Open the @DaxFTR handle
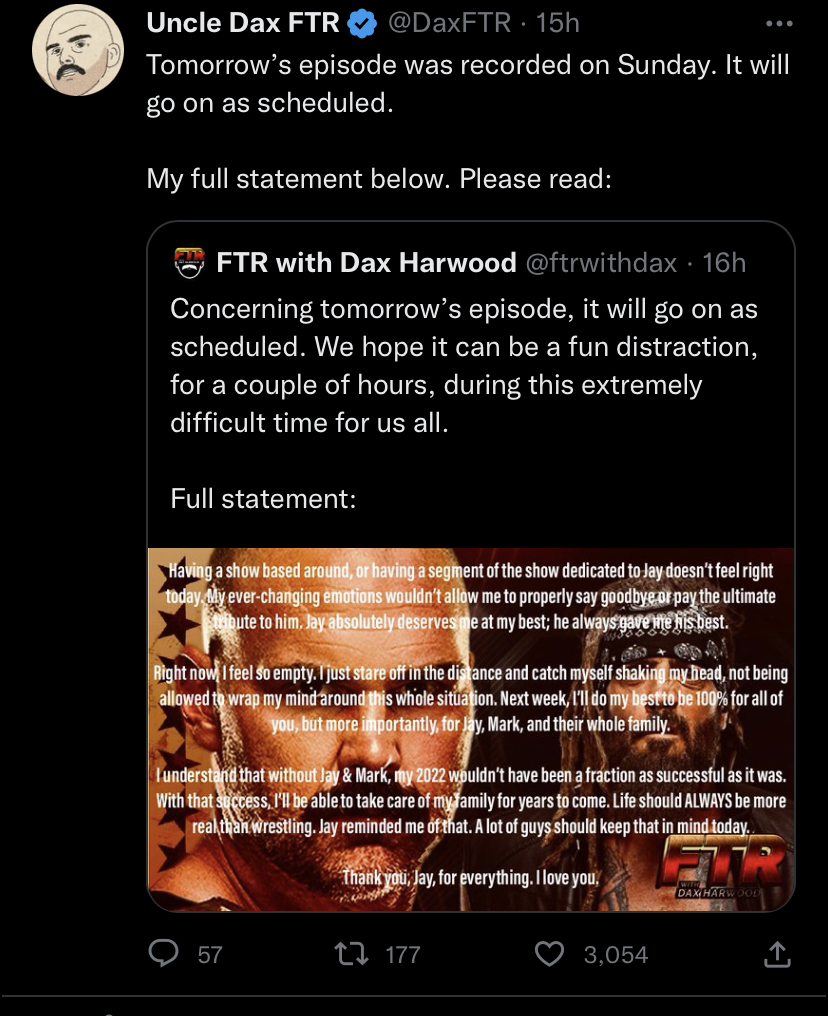This screenshot has width=828, height=1016. coord(450,23)
